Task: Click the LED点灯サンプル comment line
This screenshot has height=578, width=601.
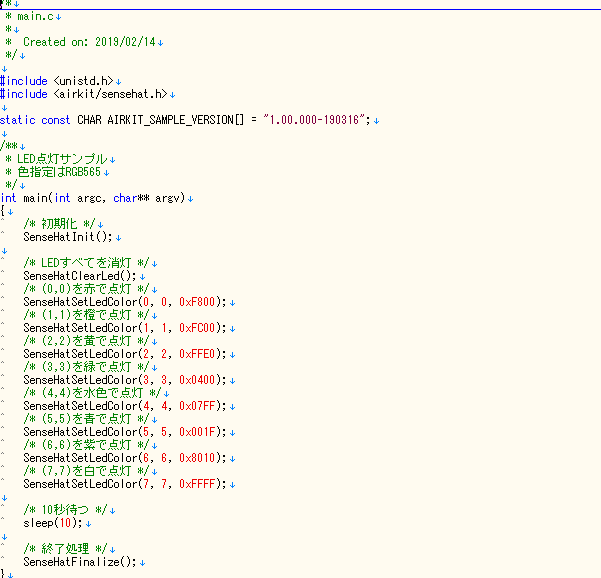Action: (63, 159)
